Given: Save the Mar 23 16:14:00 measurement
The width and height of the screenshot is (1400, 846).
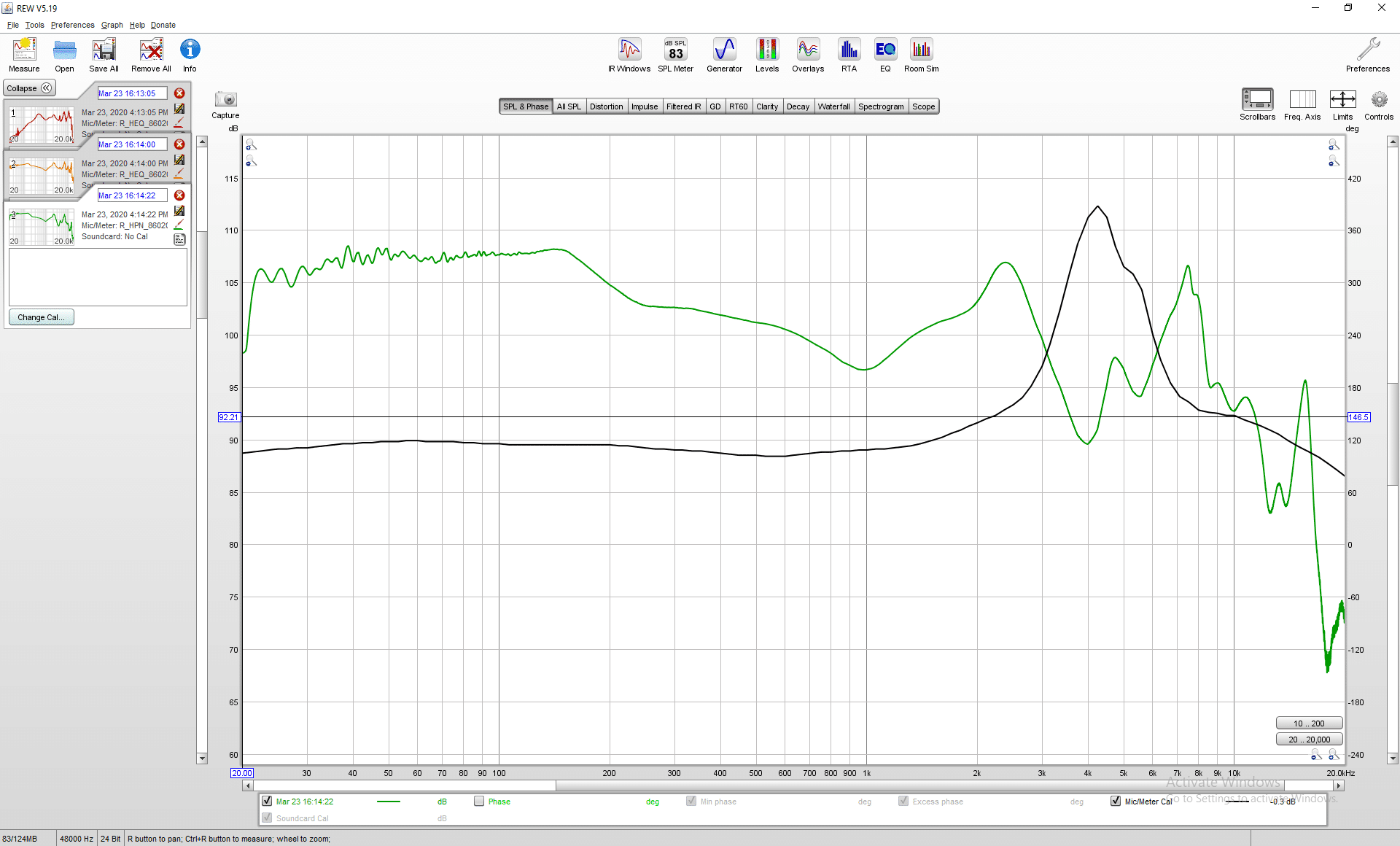Looking at the screenshot, I should [x=179, y=160].
